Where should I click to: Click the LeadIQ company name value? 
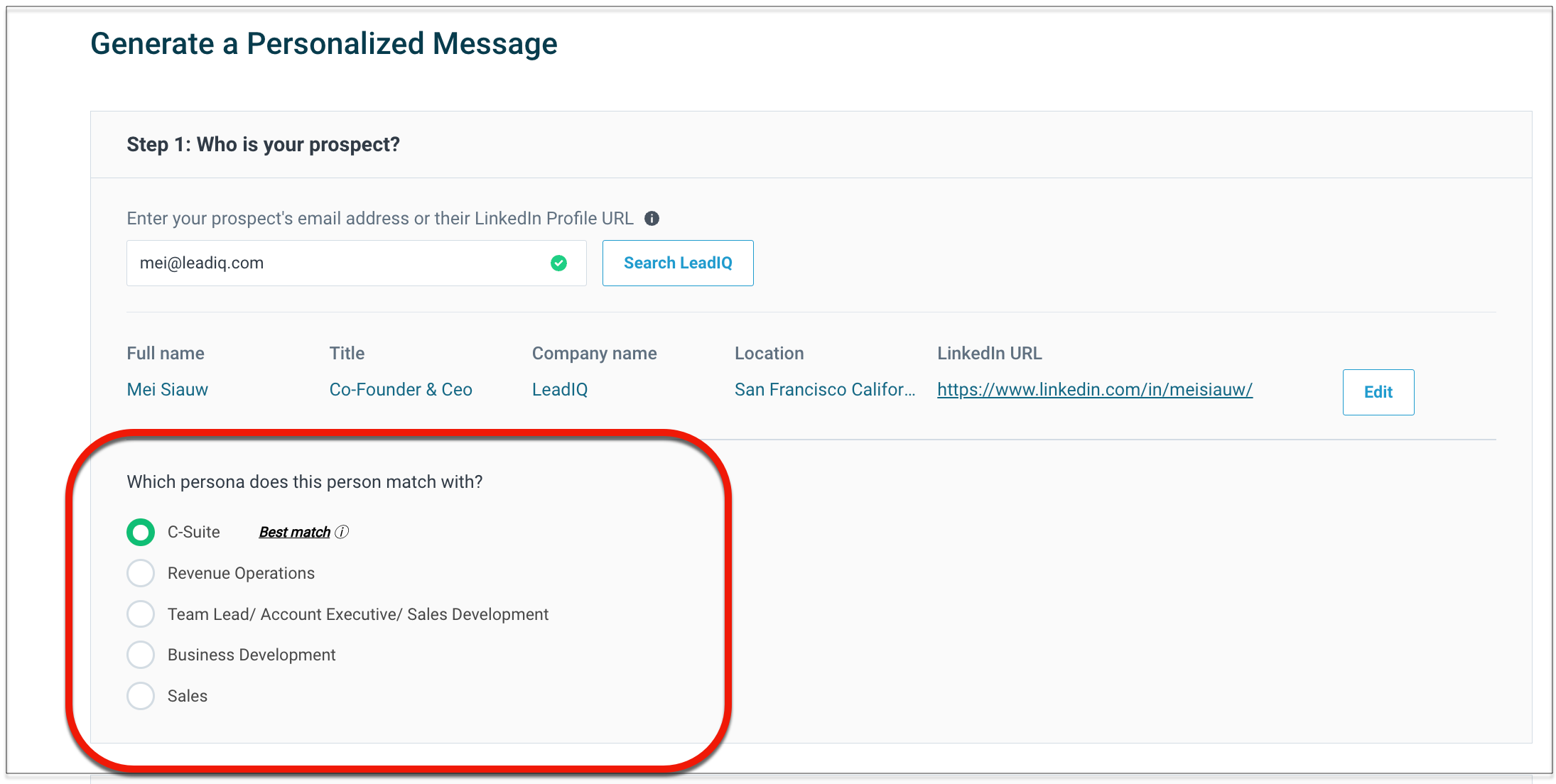(x=560, y=390)
